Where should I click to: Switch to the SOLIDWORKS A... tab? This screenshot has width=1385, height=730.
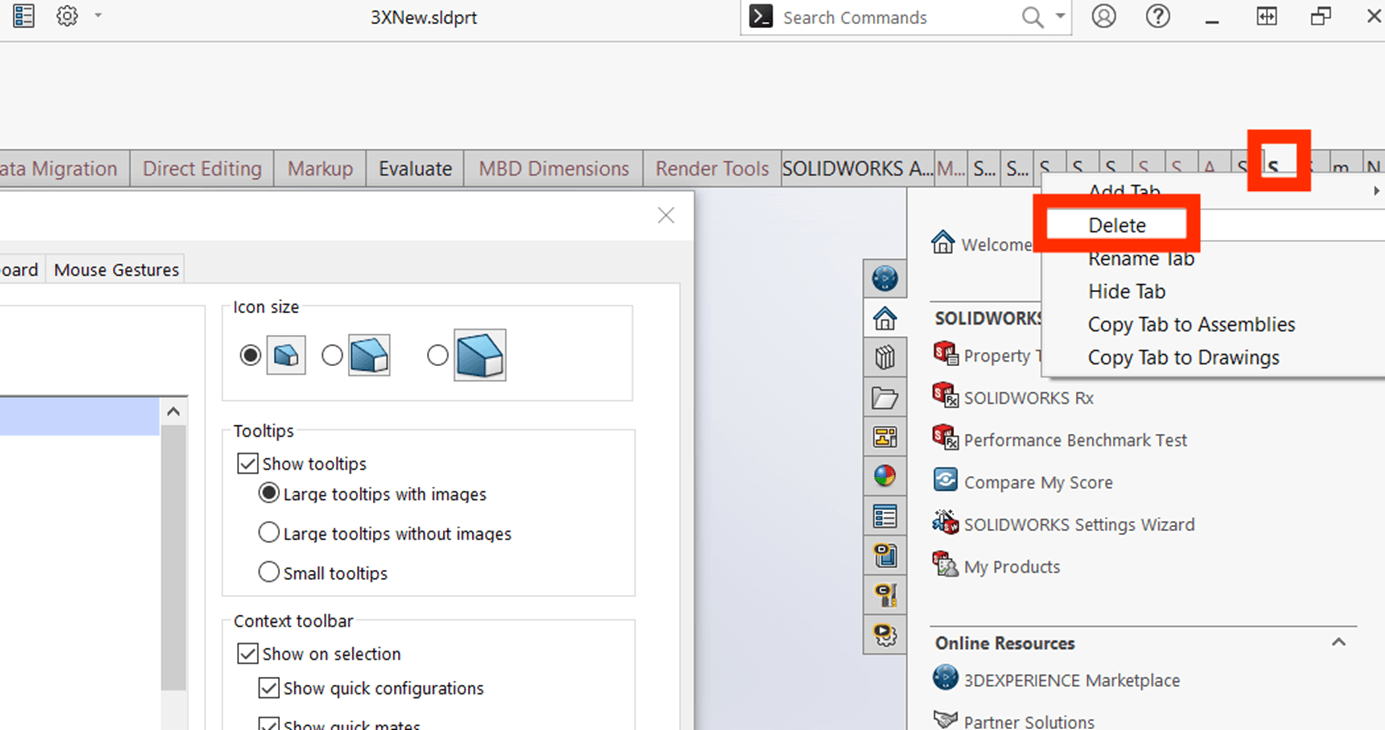(x=857, y=168)
